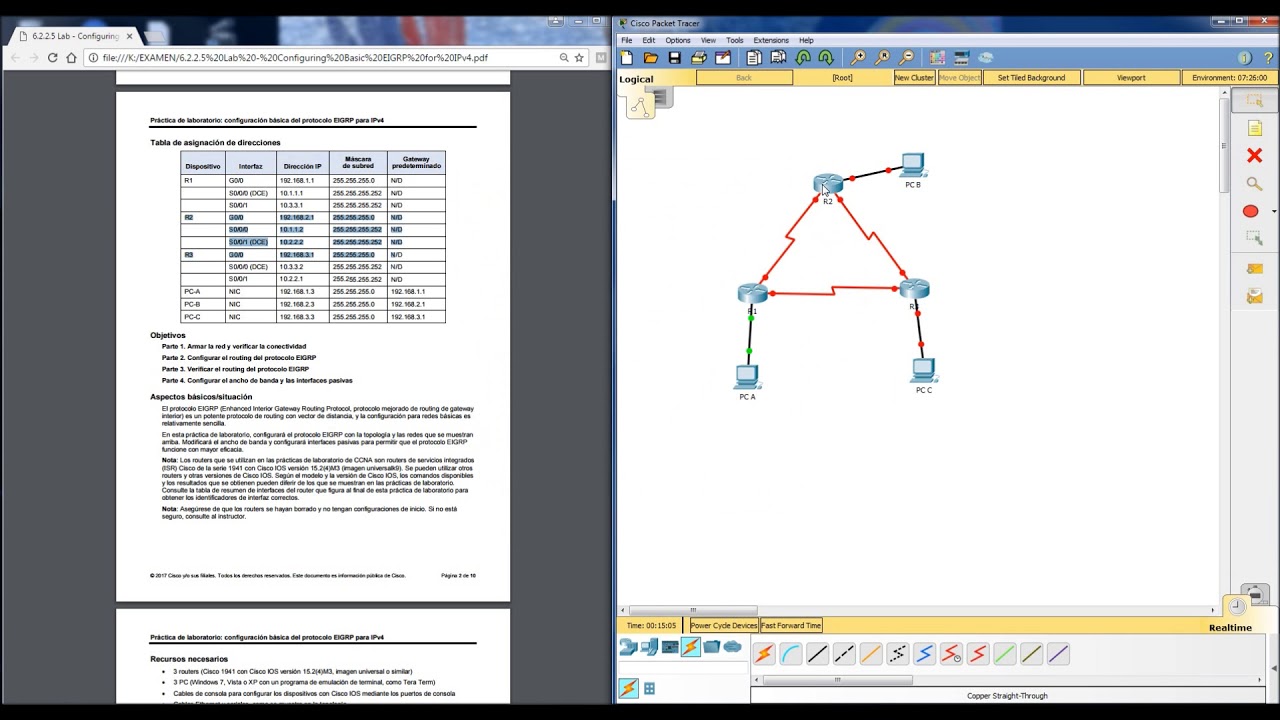Click the Undo arrow icon
Viewport: 1280px width, 720px height.
pyautogui.click(x=802, y=58)
